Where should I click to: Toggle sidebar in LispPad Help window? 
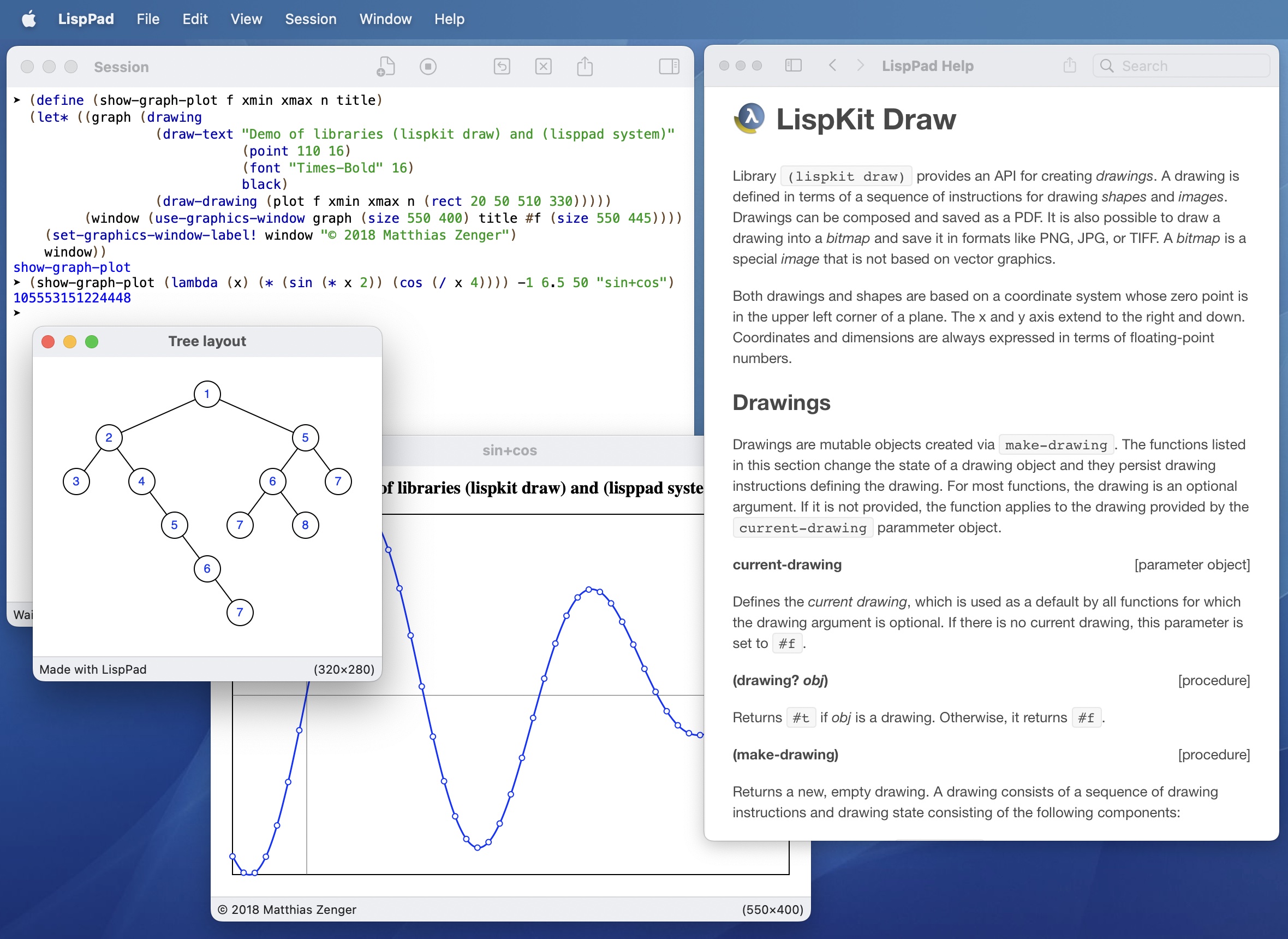click(793, 66)
